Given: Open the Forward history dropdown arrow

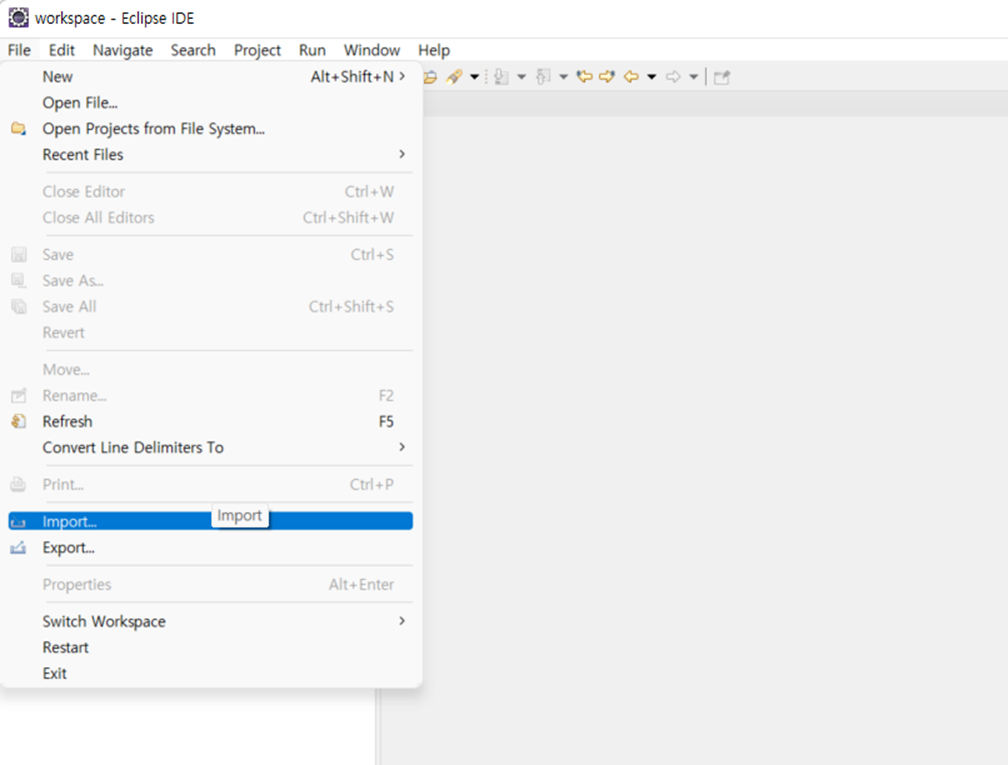Looking at the screenshot, I should click(x=693, y=77).
